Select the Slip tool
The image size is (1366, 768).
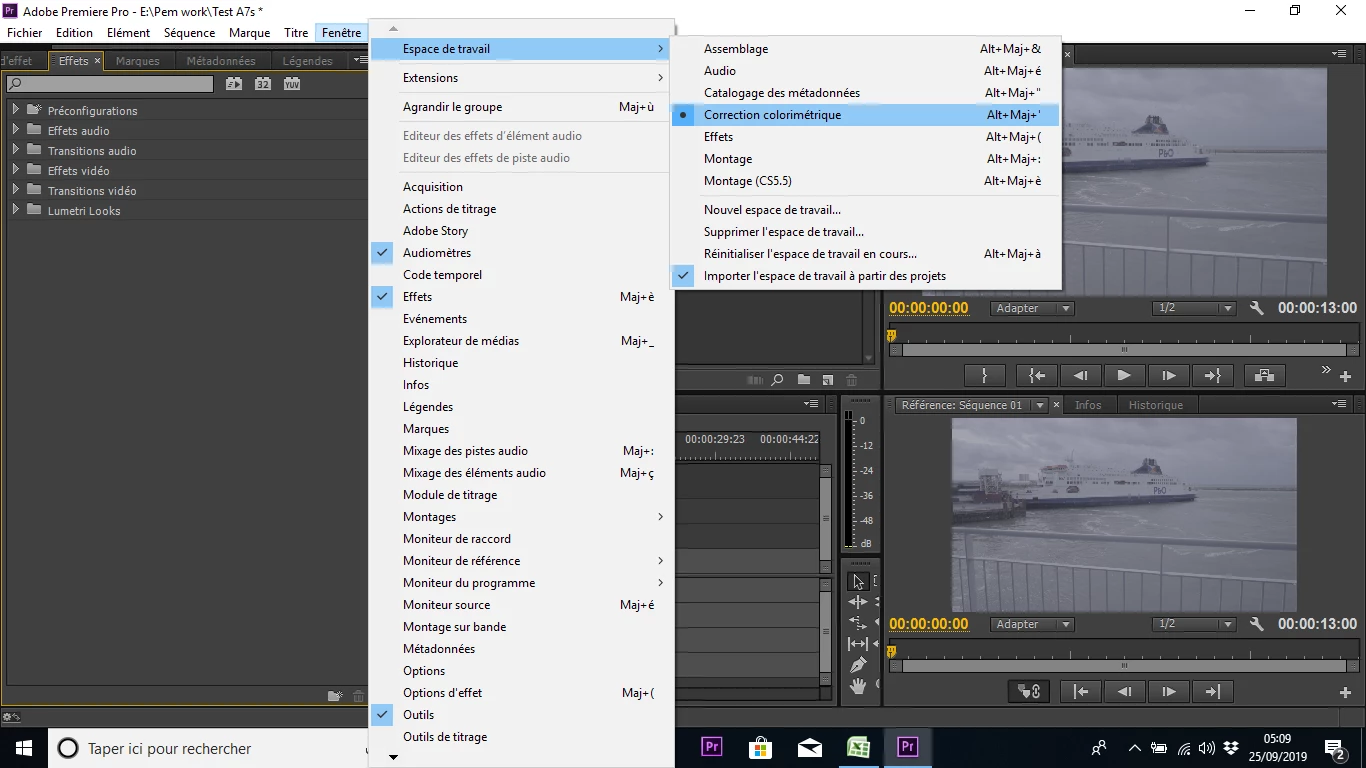pos(858,644)
